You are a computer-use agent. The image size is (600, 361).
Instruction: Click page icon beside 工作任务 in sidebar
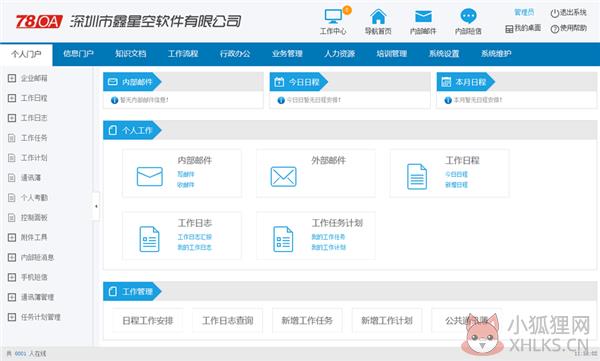click(x=12, y=138)
